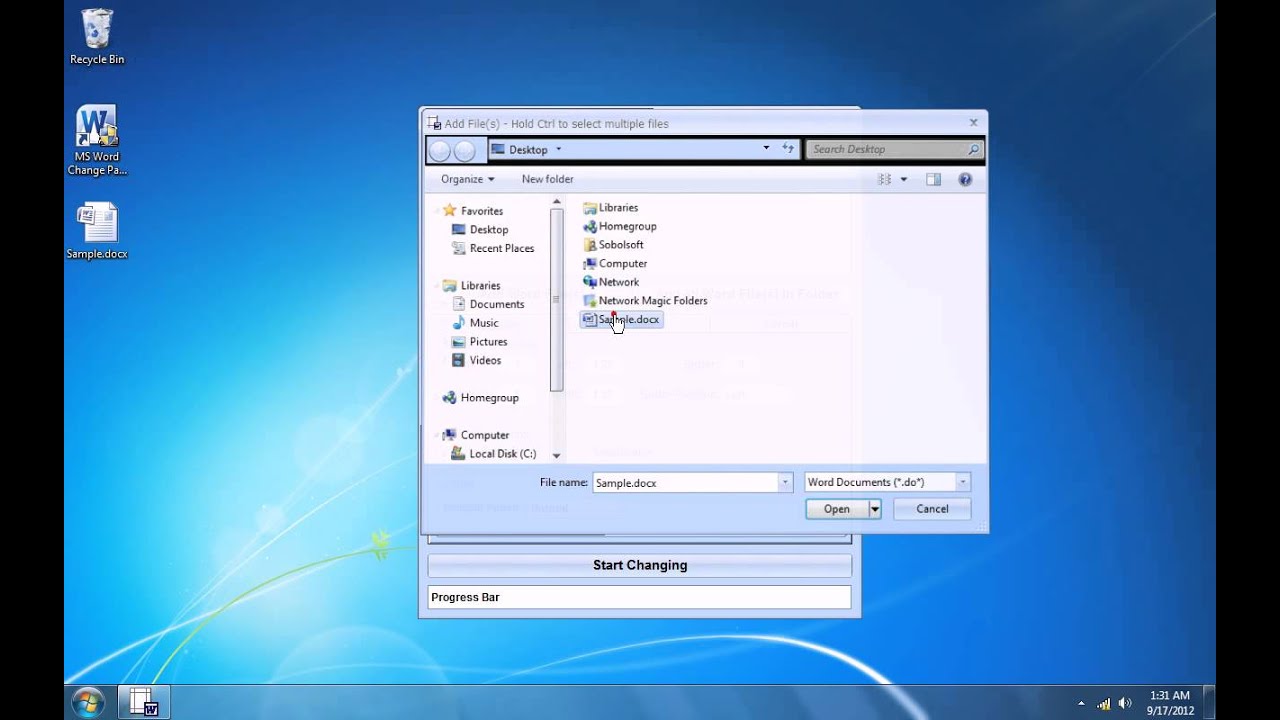This screenshot has width=1280, height=720.
Task: Select Desktop under Favorites
Action: (479, 230)
